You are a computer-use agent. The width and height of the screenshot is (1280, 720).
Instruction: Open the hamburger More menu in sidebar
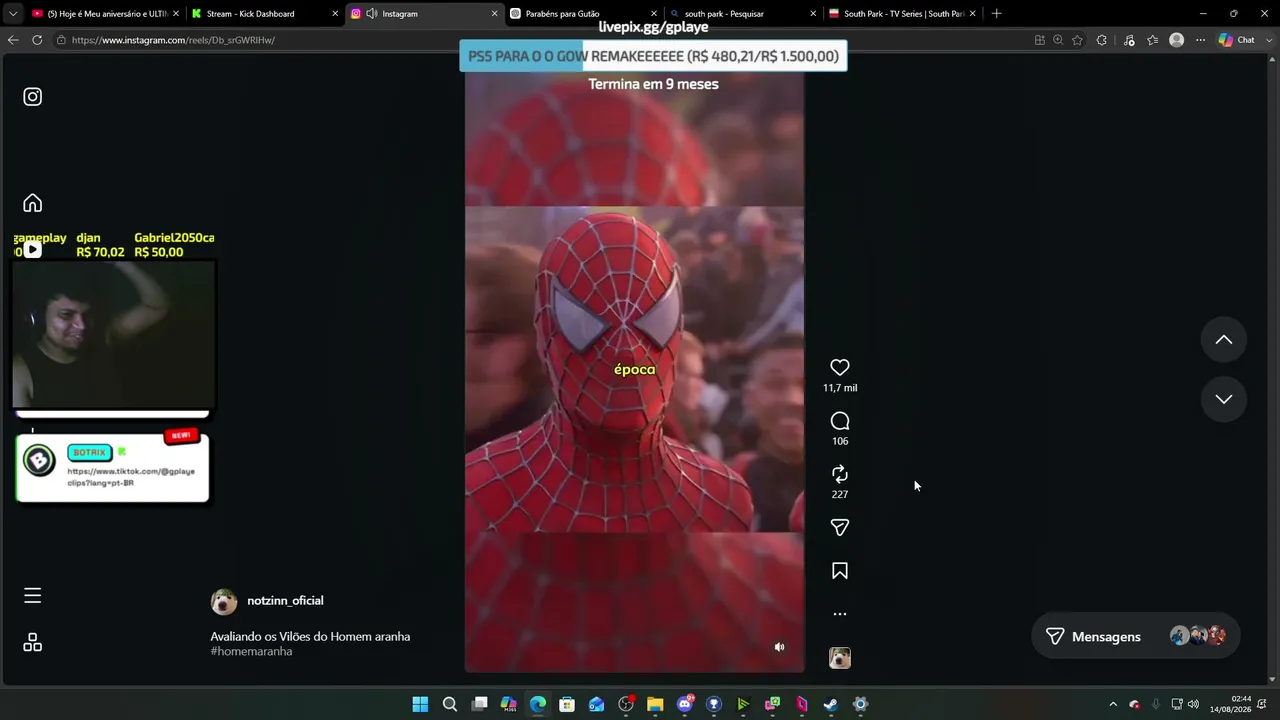33,596
